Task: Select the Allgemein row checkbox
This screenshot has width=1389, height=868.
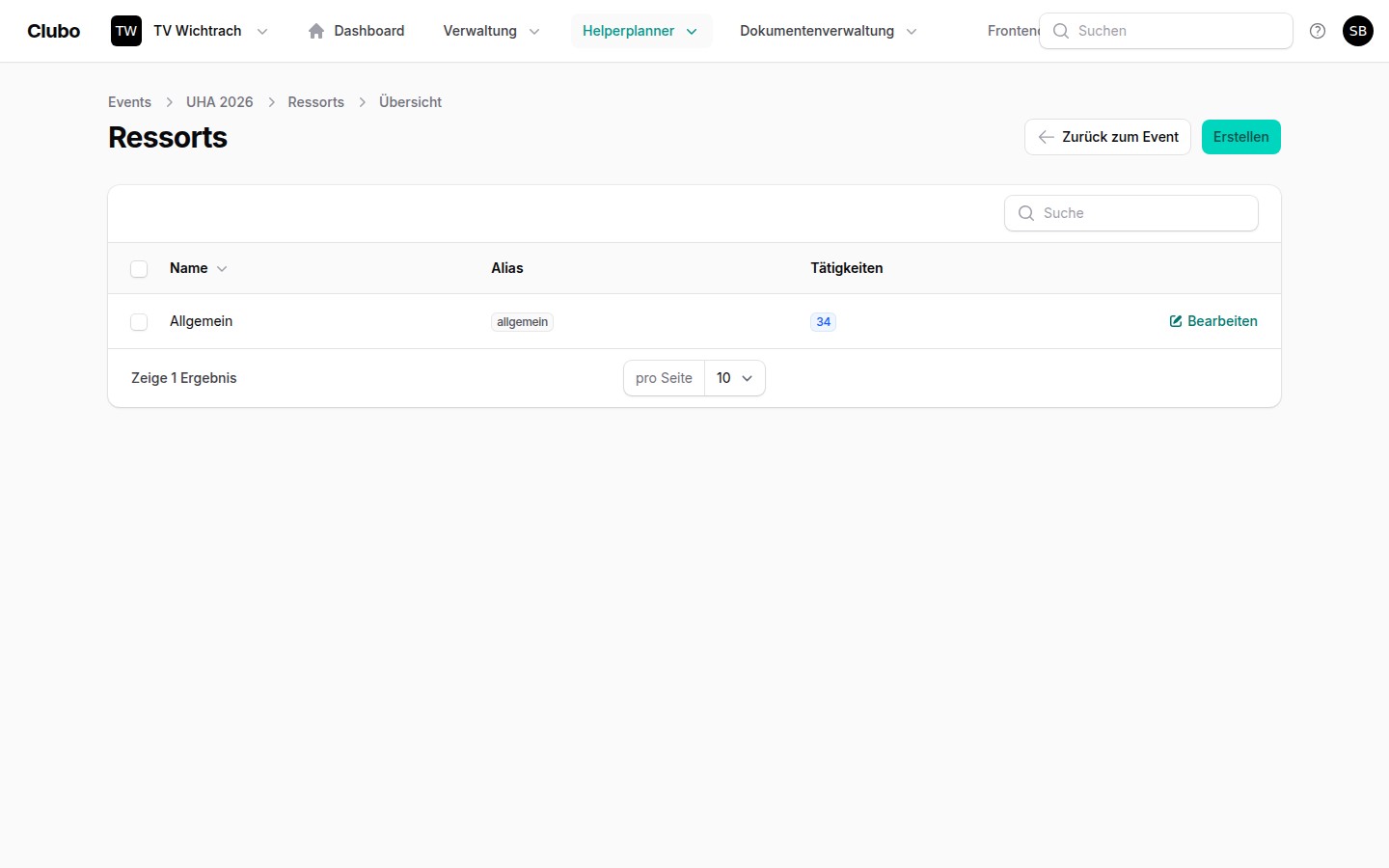Action: click(139, 322)
